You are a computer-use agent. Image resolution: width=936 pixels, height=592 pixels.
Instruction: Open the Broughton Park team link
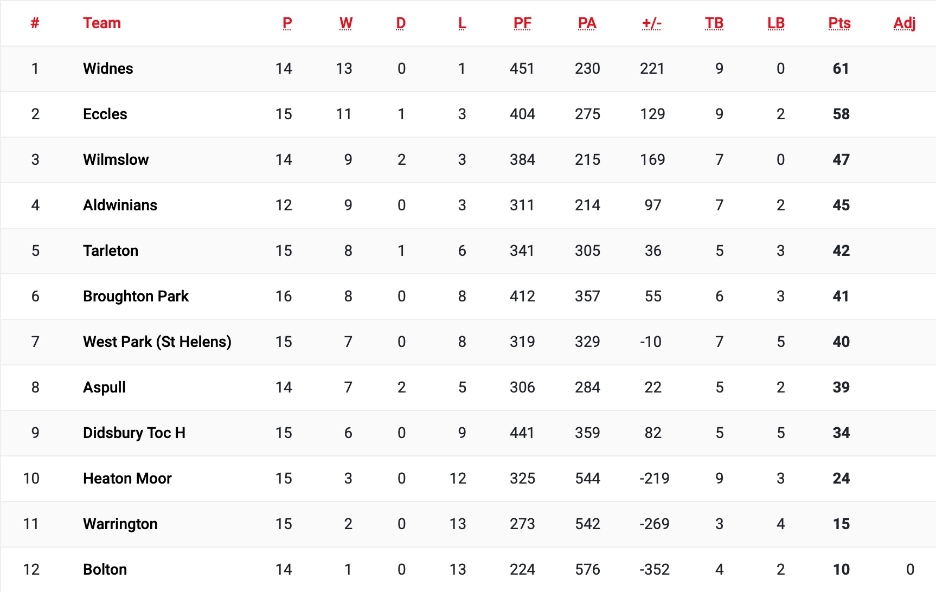pyautogui.click(x=136, y=296)
